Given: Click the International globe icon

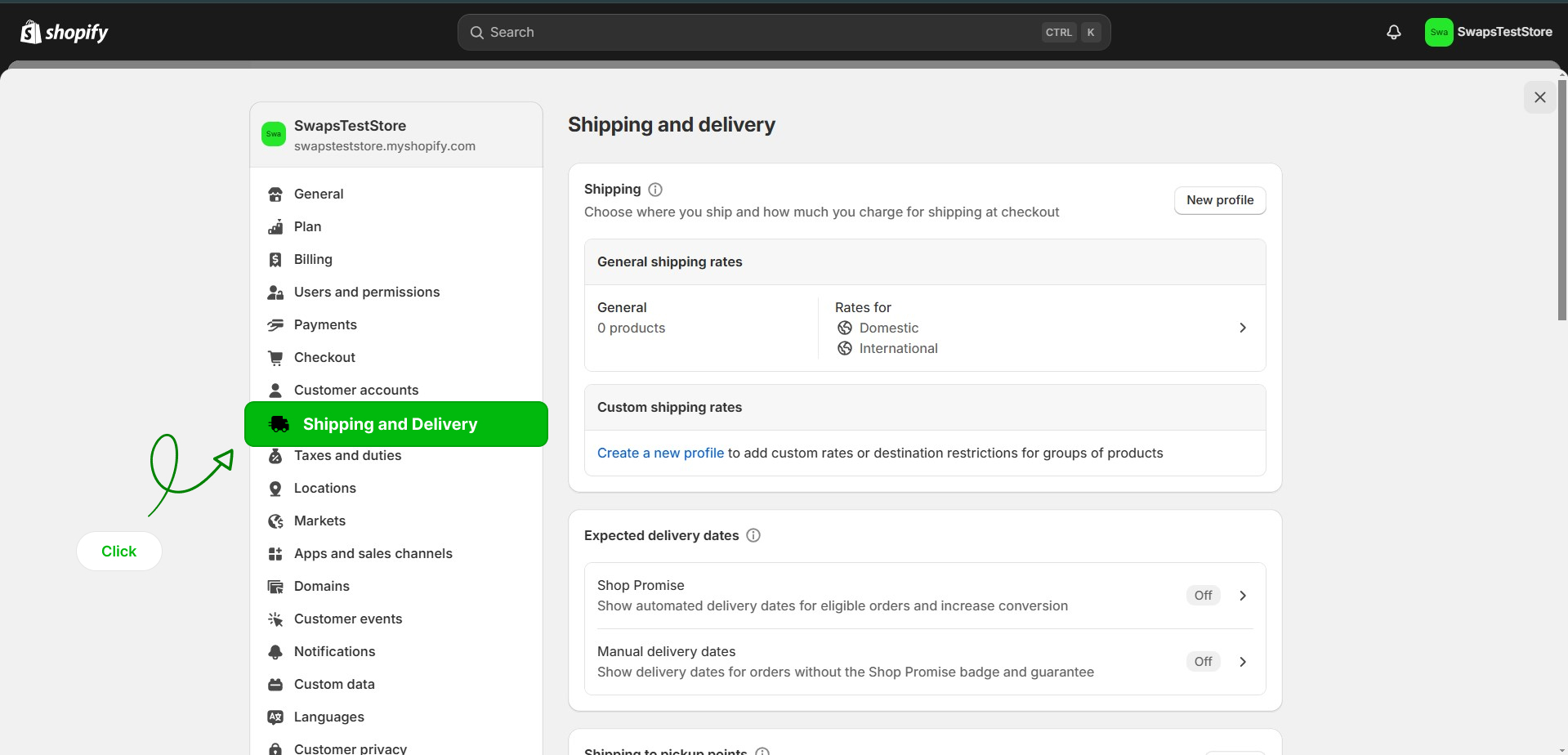Looking at the screenshot, I should (x=845, y=348).
